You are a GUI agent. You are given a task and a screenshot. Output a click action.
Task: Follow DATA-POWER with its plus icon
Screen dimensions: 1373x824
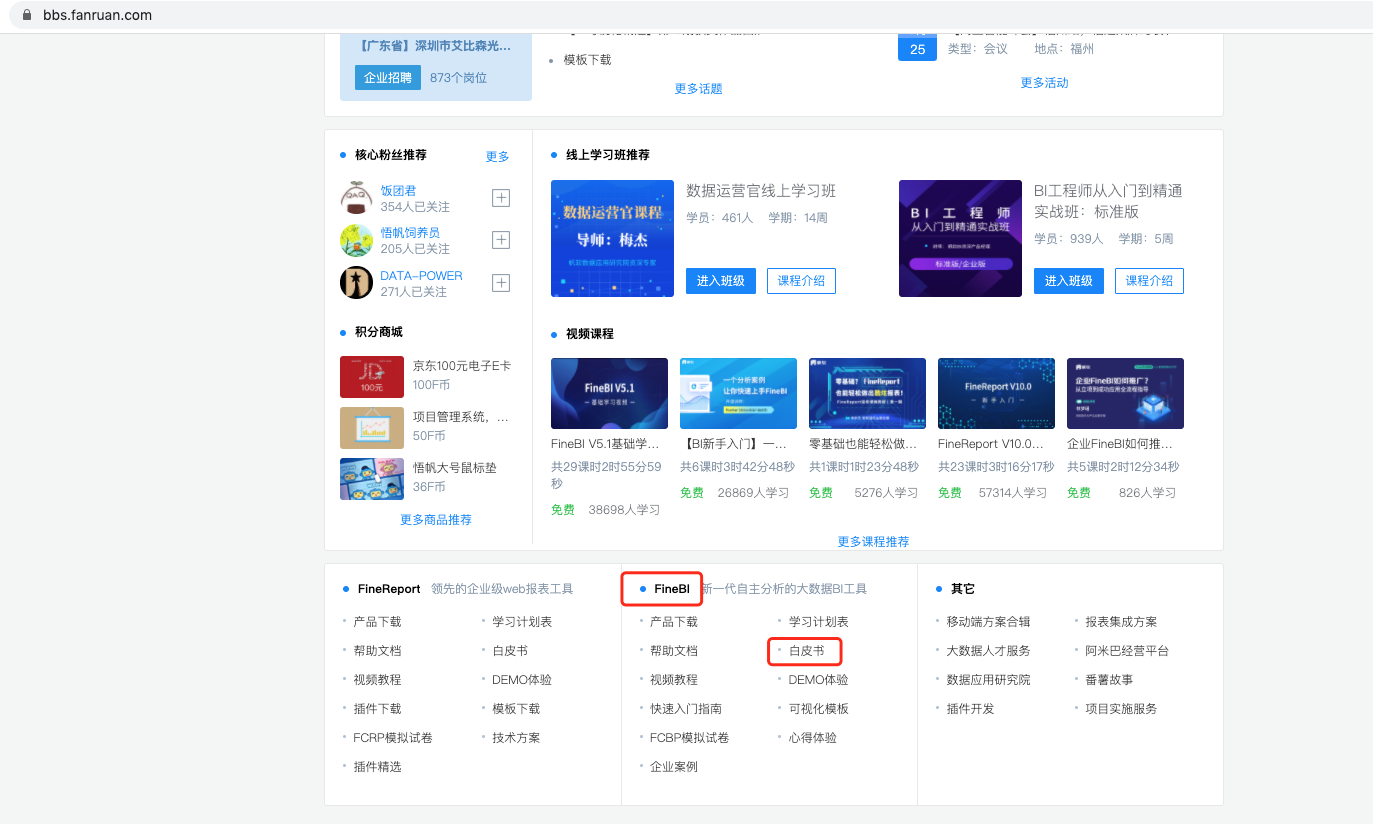(501, 283)
